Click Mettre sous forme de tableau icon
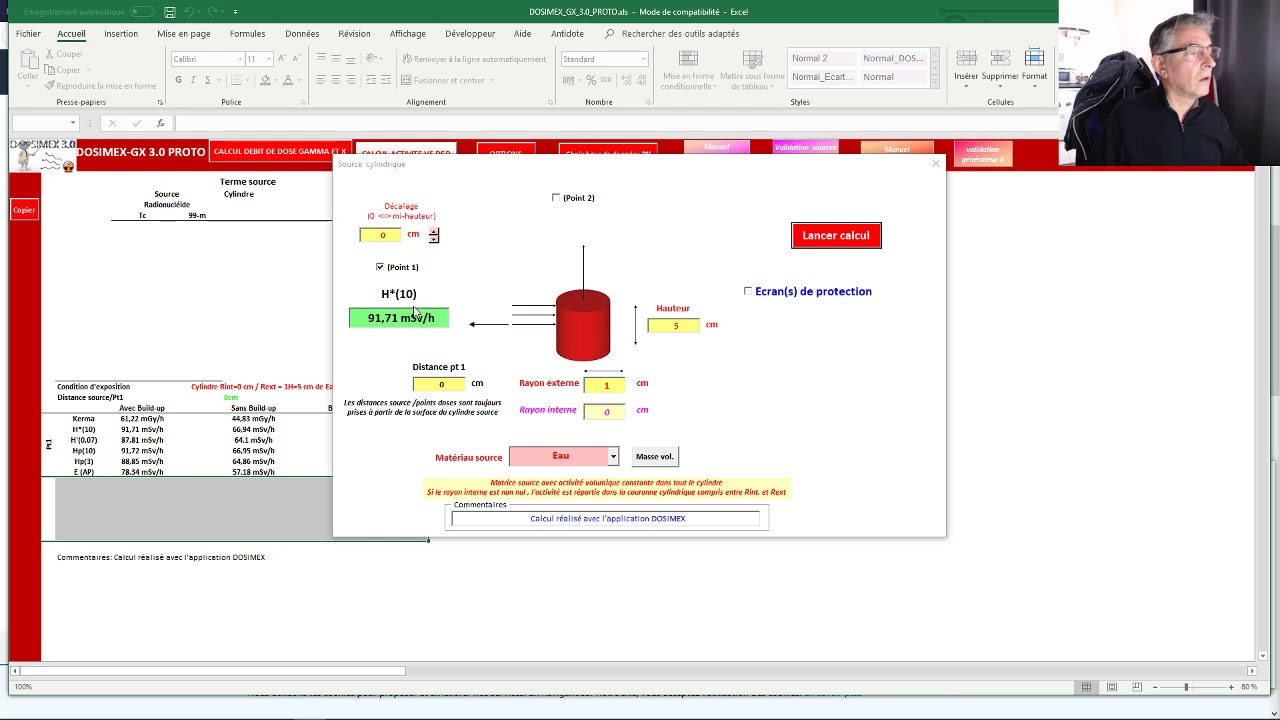This screenshot has height=720, width=1280. click(x=752, y=69)
